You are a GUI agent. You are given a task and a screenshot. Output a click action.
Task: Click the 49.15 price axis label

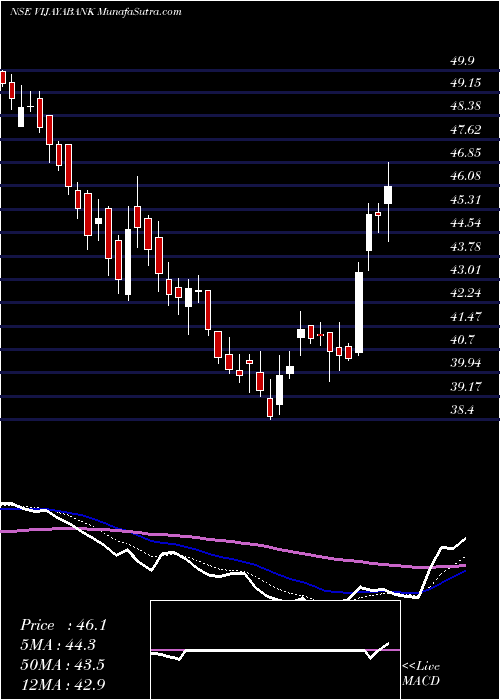click(x=467, y=83)
